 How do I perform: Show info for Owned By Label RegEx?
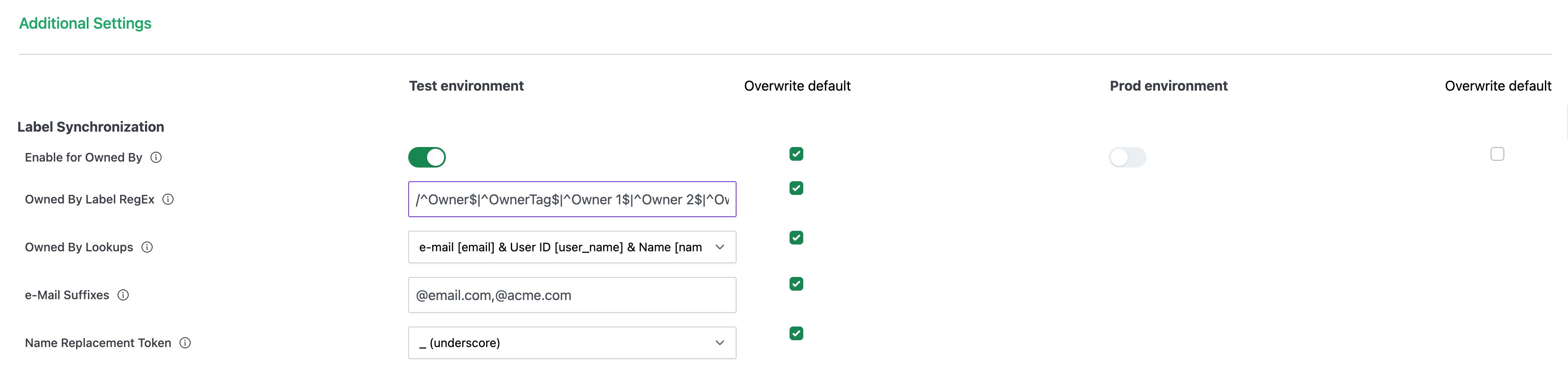168,200
